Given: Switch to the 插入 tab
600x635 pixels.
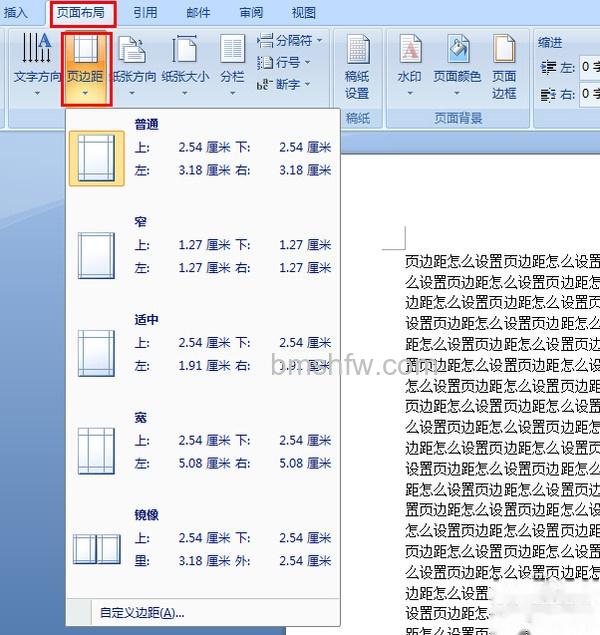Looking at the screenshot, I should [15, 13].
